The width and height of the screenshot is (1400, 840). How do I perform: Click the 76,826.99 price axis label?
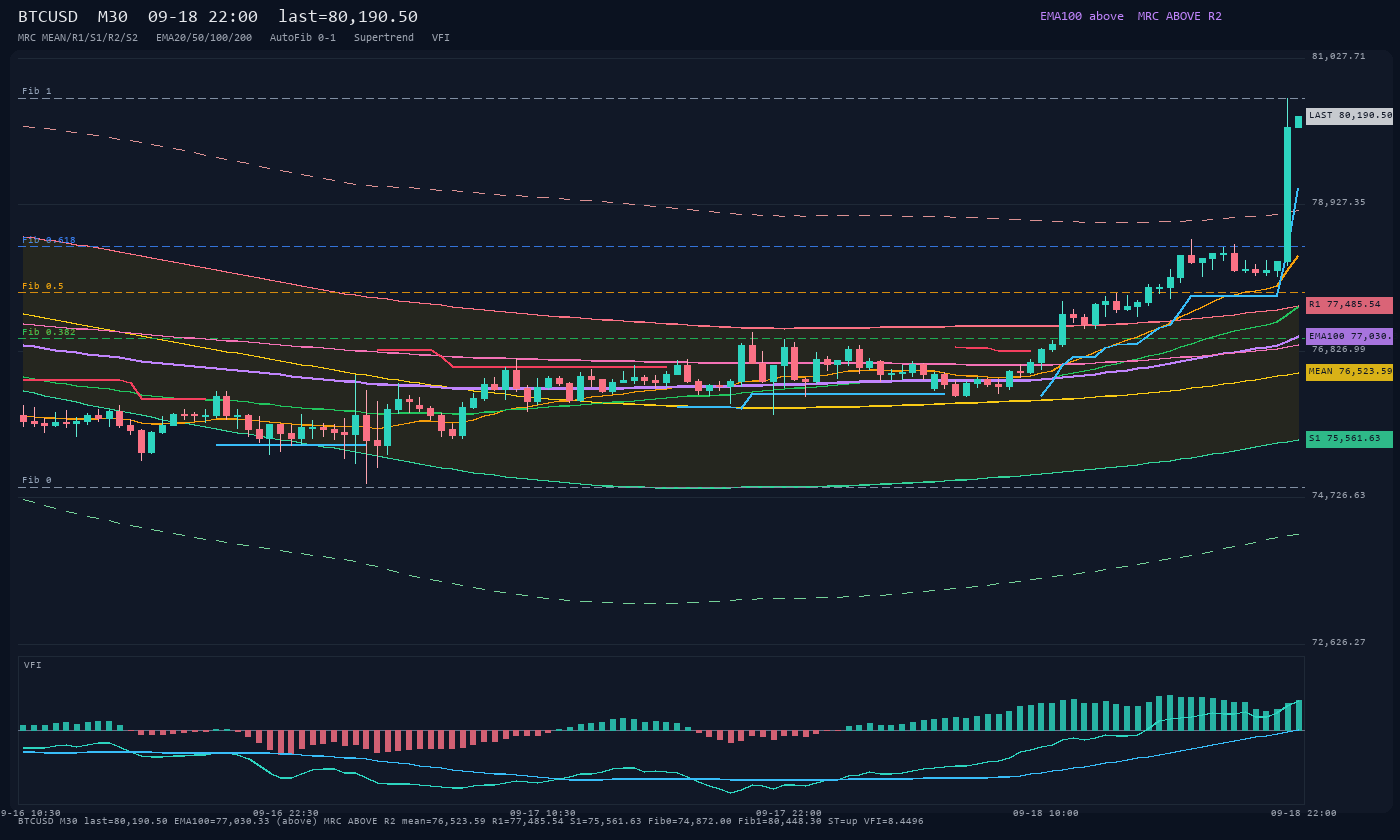point(1338,349)
